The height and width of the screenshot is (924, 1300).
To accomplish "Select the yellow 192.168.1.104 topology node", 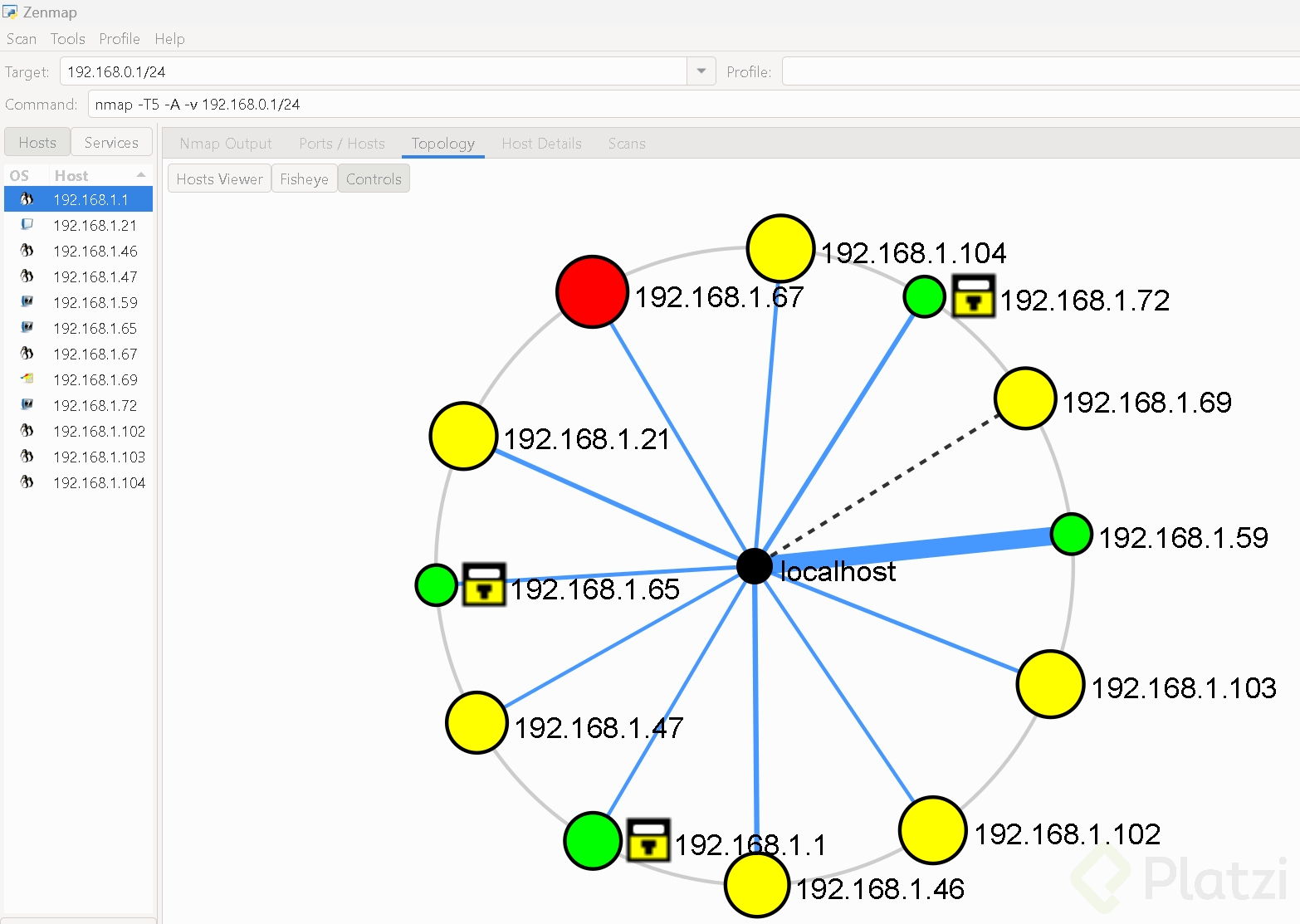I will [x=780, y=248].
